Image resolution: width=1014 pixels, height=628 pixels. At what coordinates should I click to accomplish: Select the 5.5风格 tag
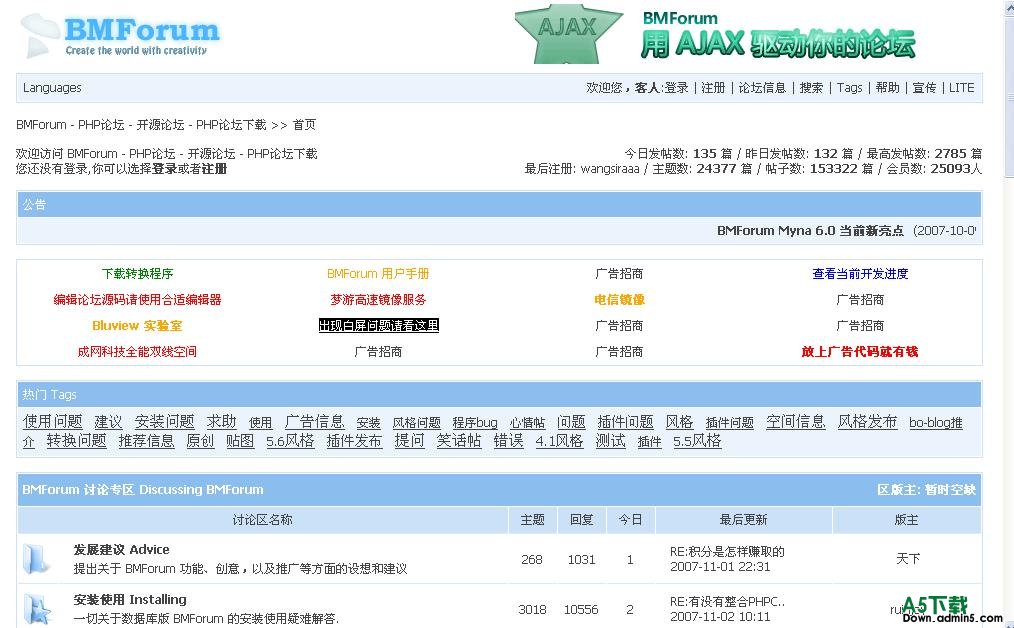point(697,441)
